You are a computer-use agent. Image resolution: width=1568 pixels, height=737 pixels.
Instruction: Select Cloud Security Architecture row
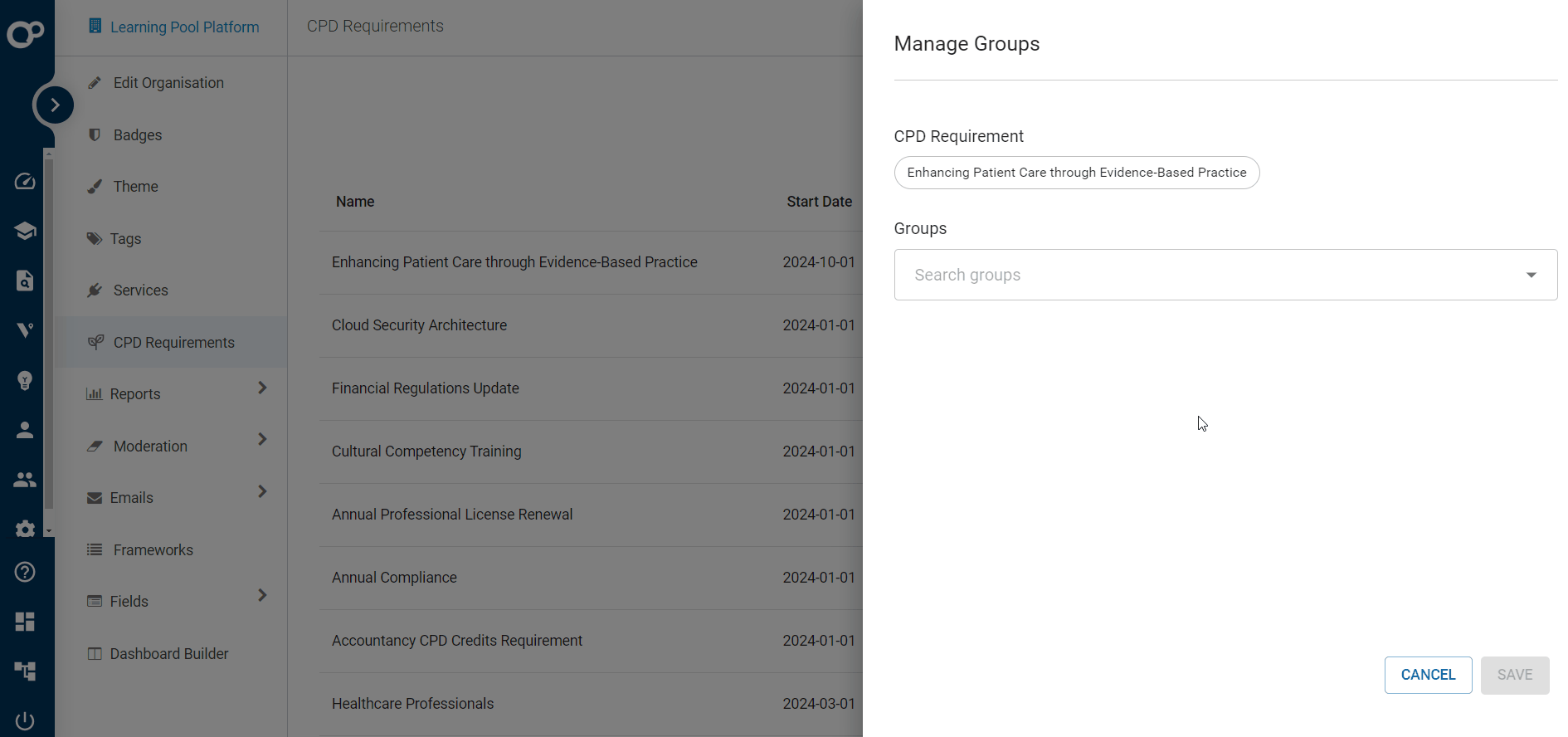click(591, 325)
